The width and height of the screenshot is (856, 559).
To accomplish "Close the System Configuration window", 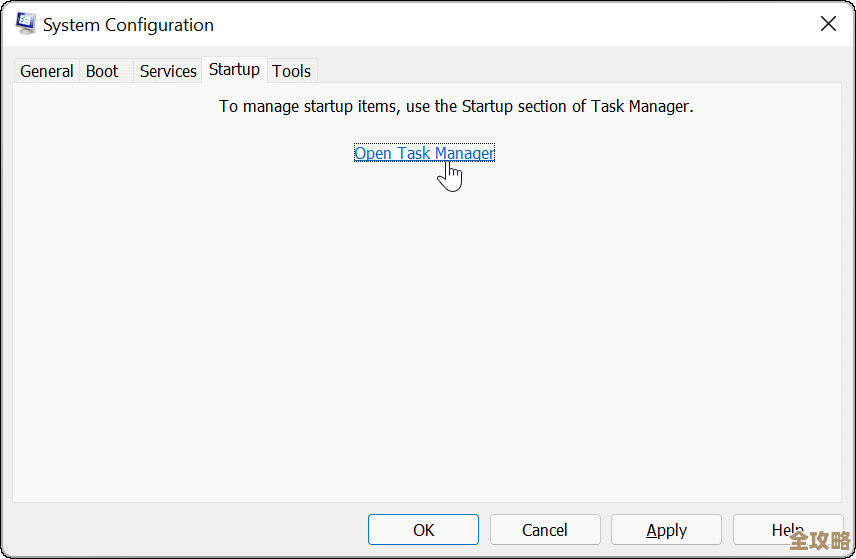I will coord(828,24).
